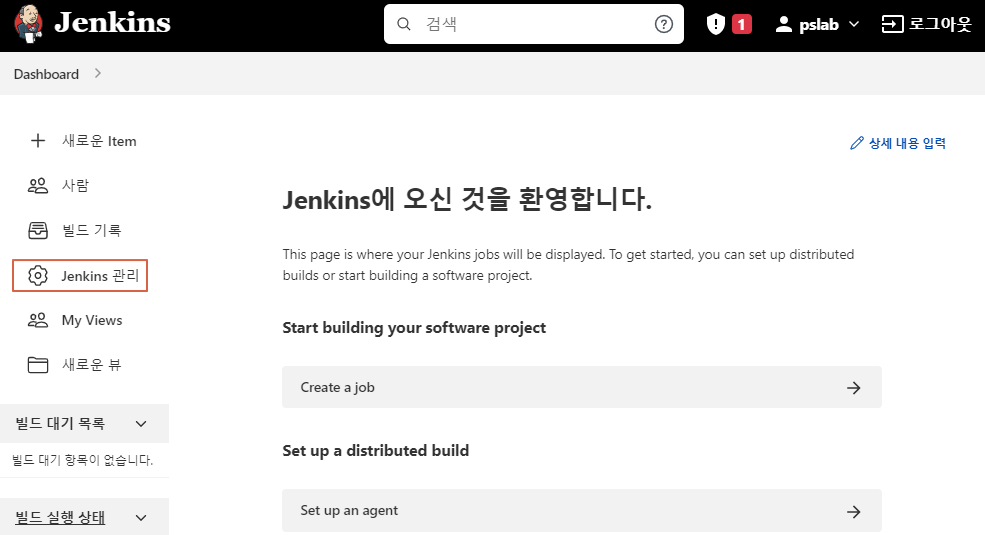Click the gear icon for Jenkins 관리
This screenshot has width=985, height=535.
point(38,276)
